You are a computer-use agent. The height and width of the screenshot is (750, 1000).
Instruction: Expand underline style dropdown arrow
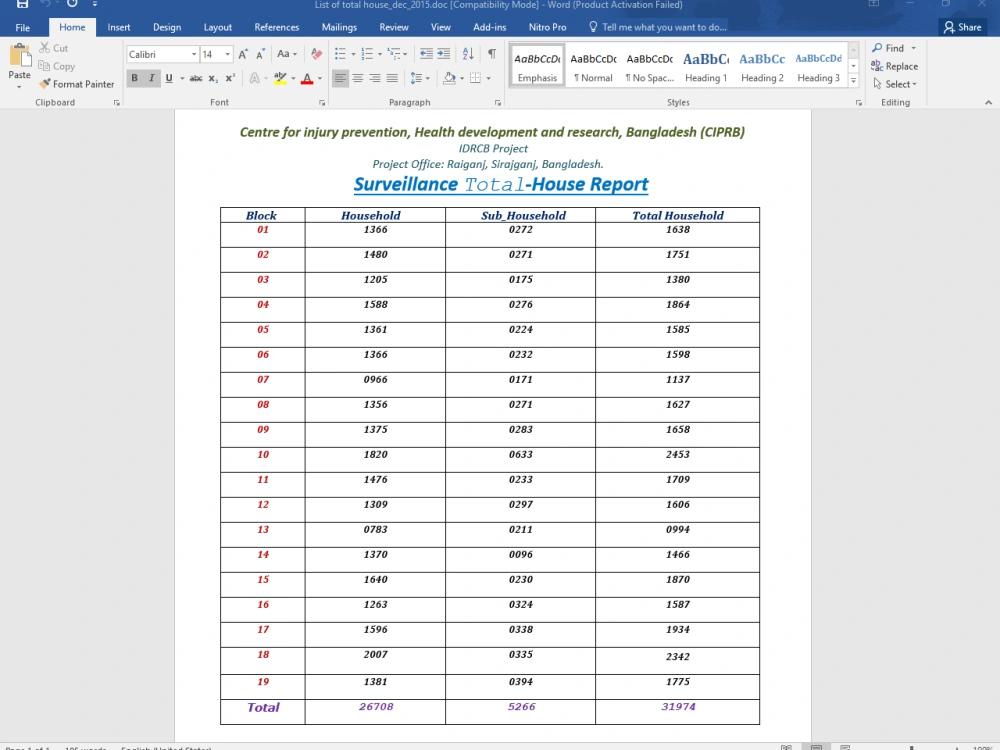(182, 78)
